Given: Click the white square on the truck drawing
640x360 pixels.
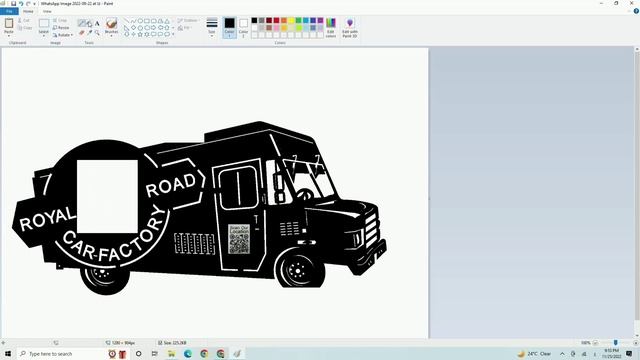Looking at the screenshot, I should 107,196.
